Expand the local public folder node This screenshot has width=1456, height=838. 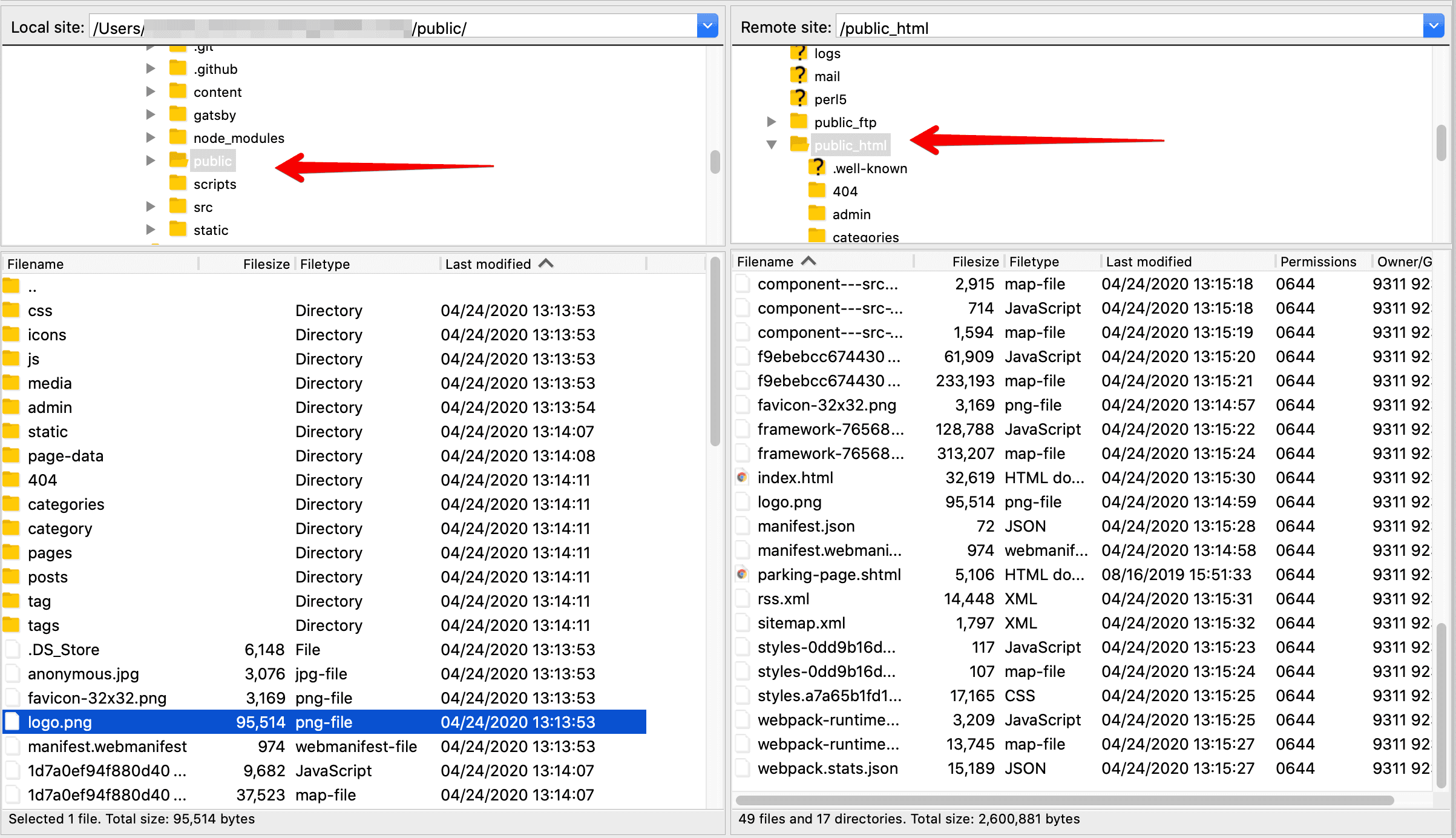[151, 160]
